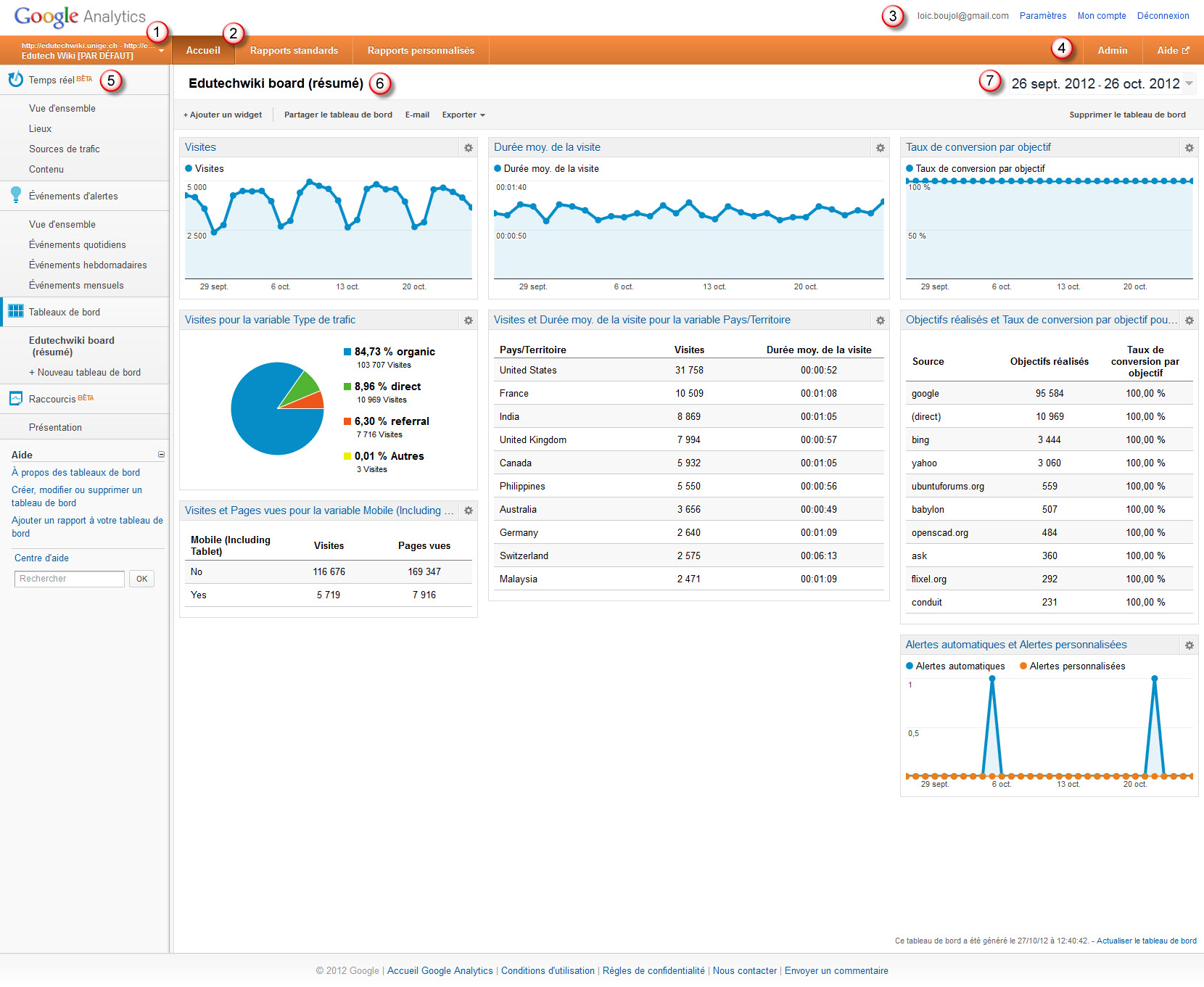This screenshot has height=987, width=1204.
Task: Open Centre d'aide link
Action: (41, 558)
